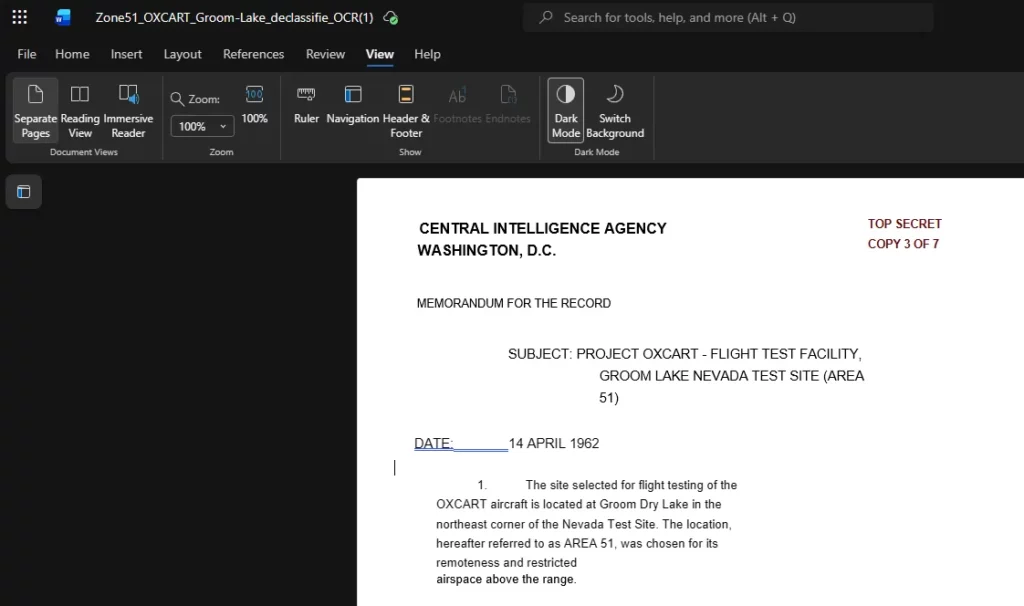Click paragraph line starting 'OXCART aircraft is located'
The height and width of the screenshot is (606, 1024).
pyautogui.click(x=579, y=504)
